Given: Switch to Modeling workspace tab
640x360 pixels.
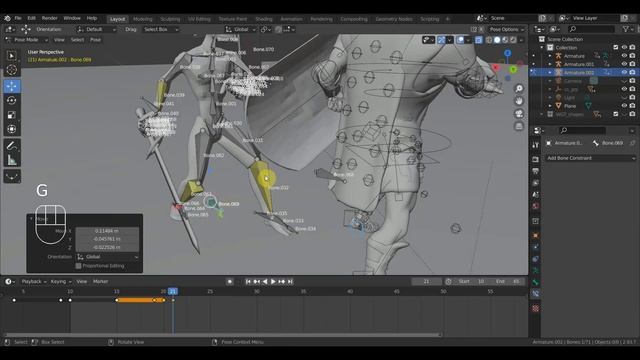Looking at the screenshot, I should pos(142,19).
